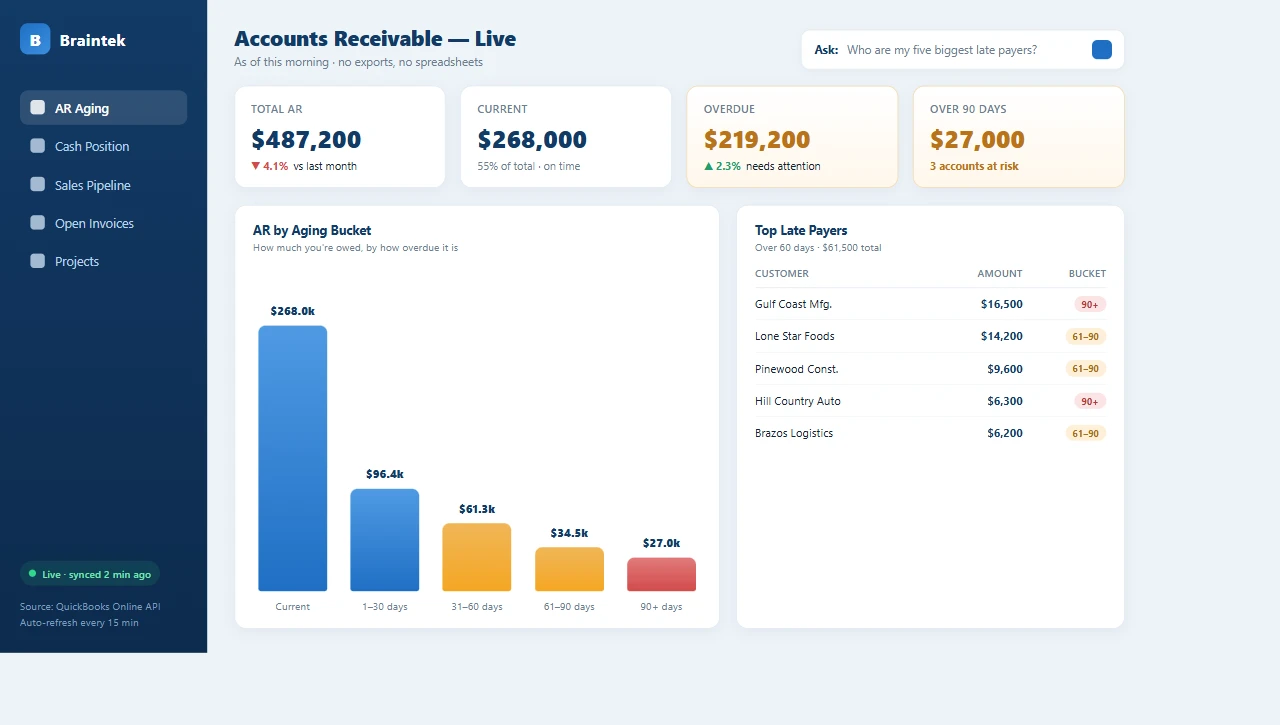Click the Braintek logo icon

pyautogui.click(x=35, y=39)
